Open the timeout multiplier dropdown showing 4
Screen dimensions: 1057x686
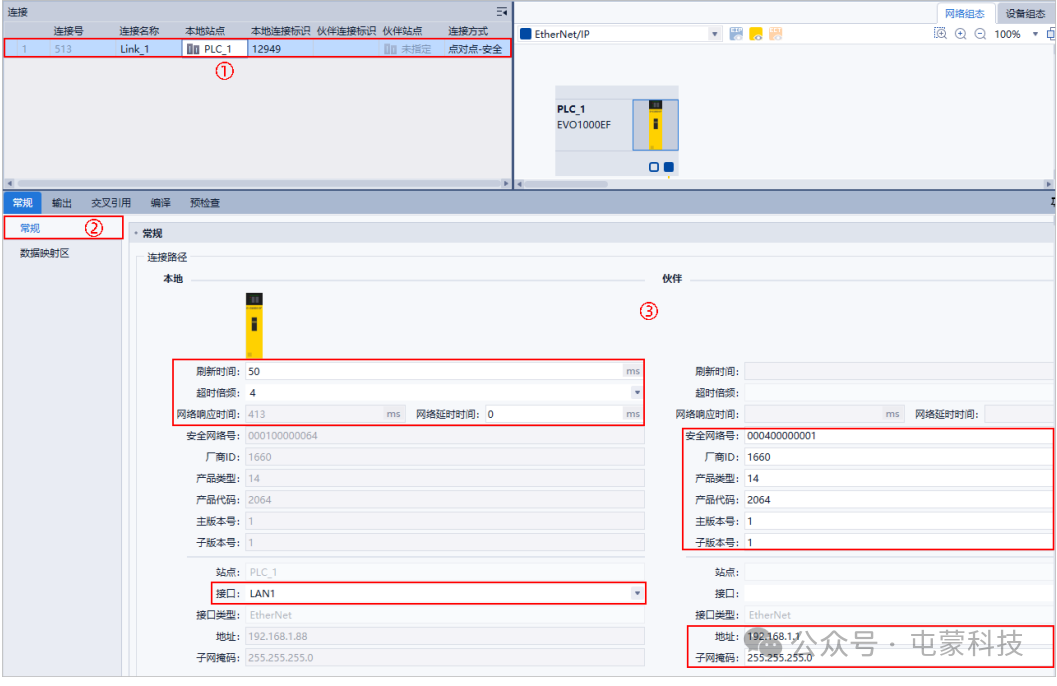(x=637, y=392)
